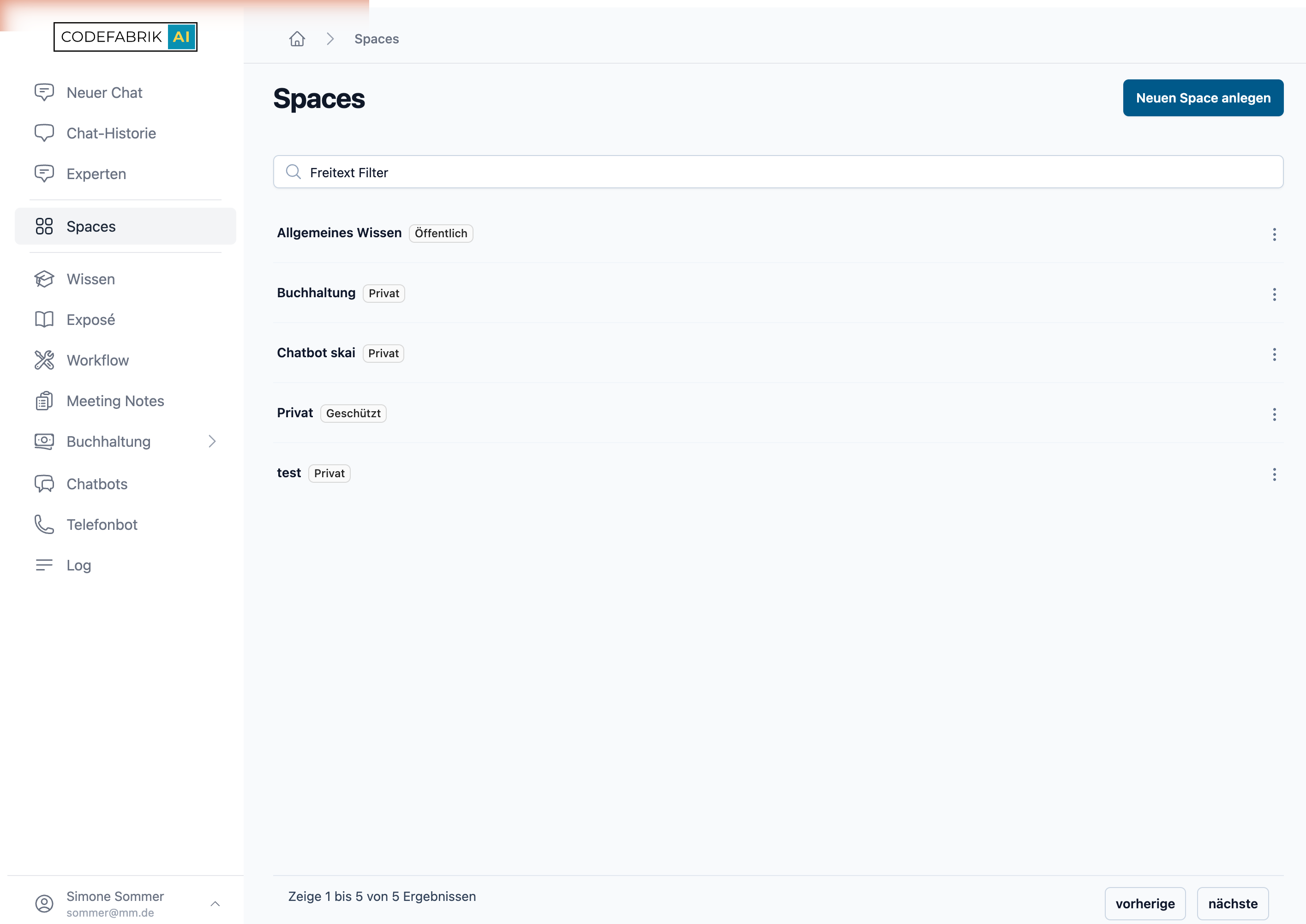Click the vorherige pagination button
Screen dimensions: 1306x924
pyautogui.click(x=1144, y=904)
